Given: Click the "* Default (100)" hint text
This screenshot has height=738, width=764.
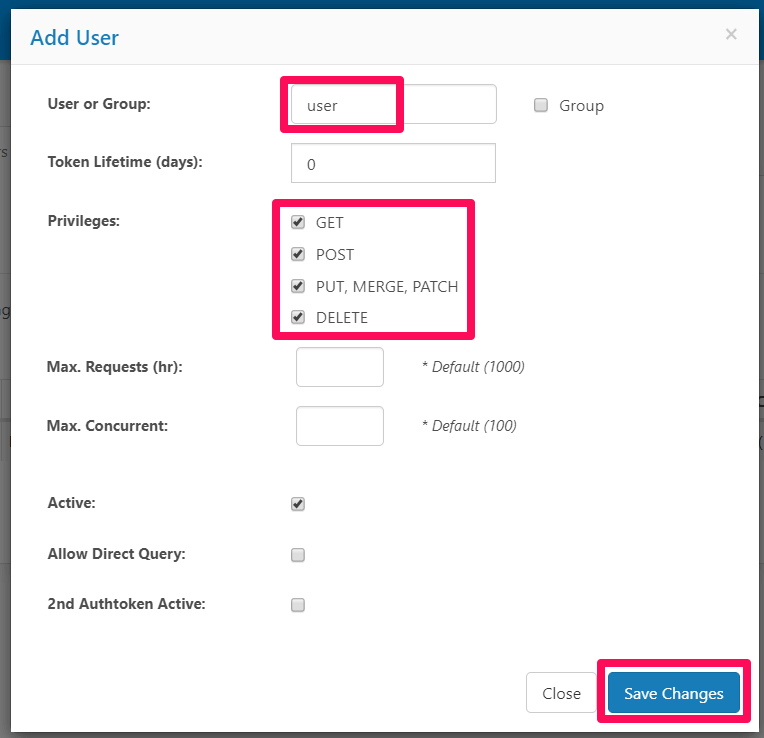Looking at the screenshot, I should click(x=469, y=426).
